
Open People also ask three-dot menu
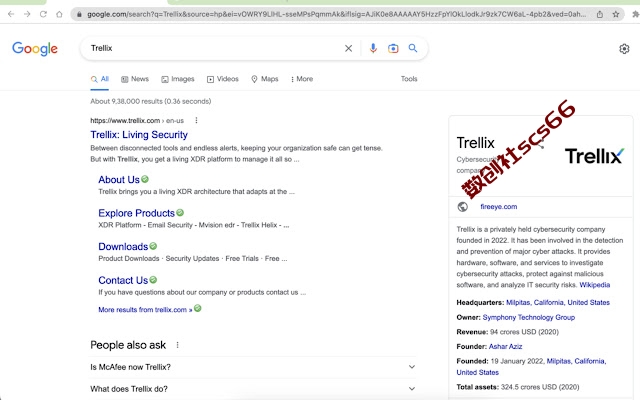178,345
